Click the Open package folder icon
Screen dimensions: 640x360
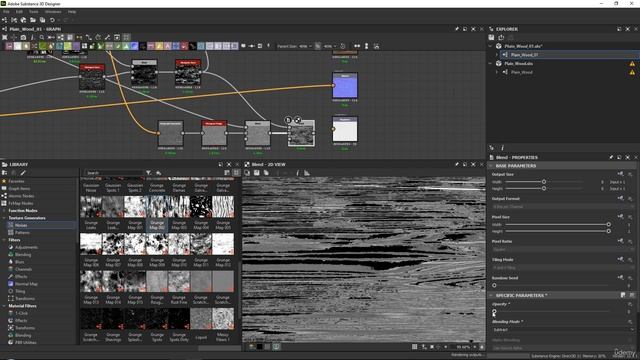(33, 20)
